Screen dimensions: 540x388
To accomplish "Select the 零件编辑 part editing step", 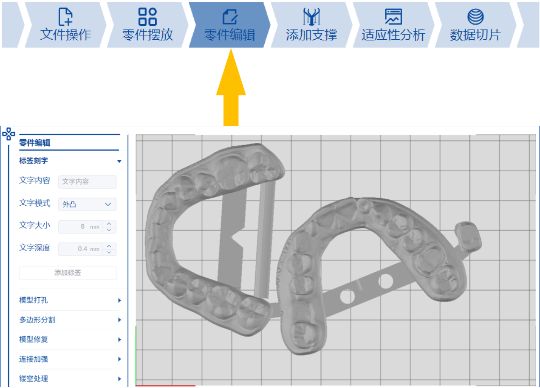I will tap(229, 25).
